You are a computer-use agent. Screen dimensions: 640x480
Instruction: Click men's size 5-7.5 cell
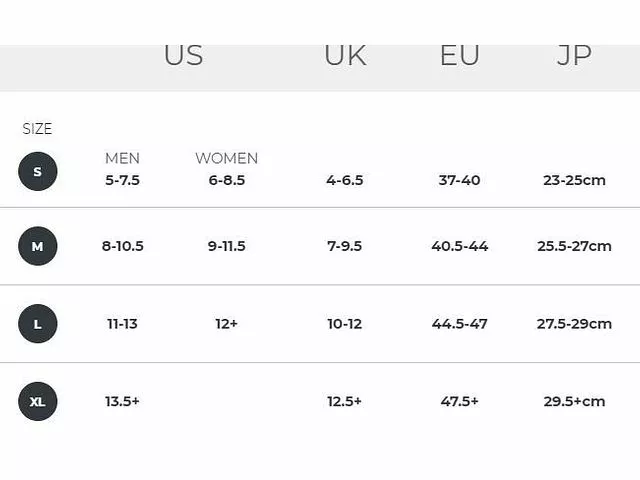click(x=122, y=181)
